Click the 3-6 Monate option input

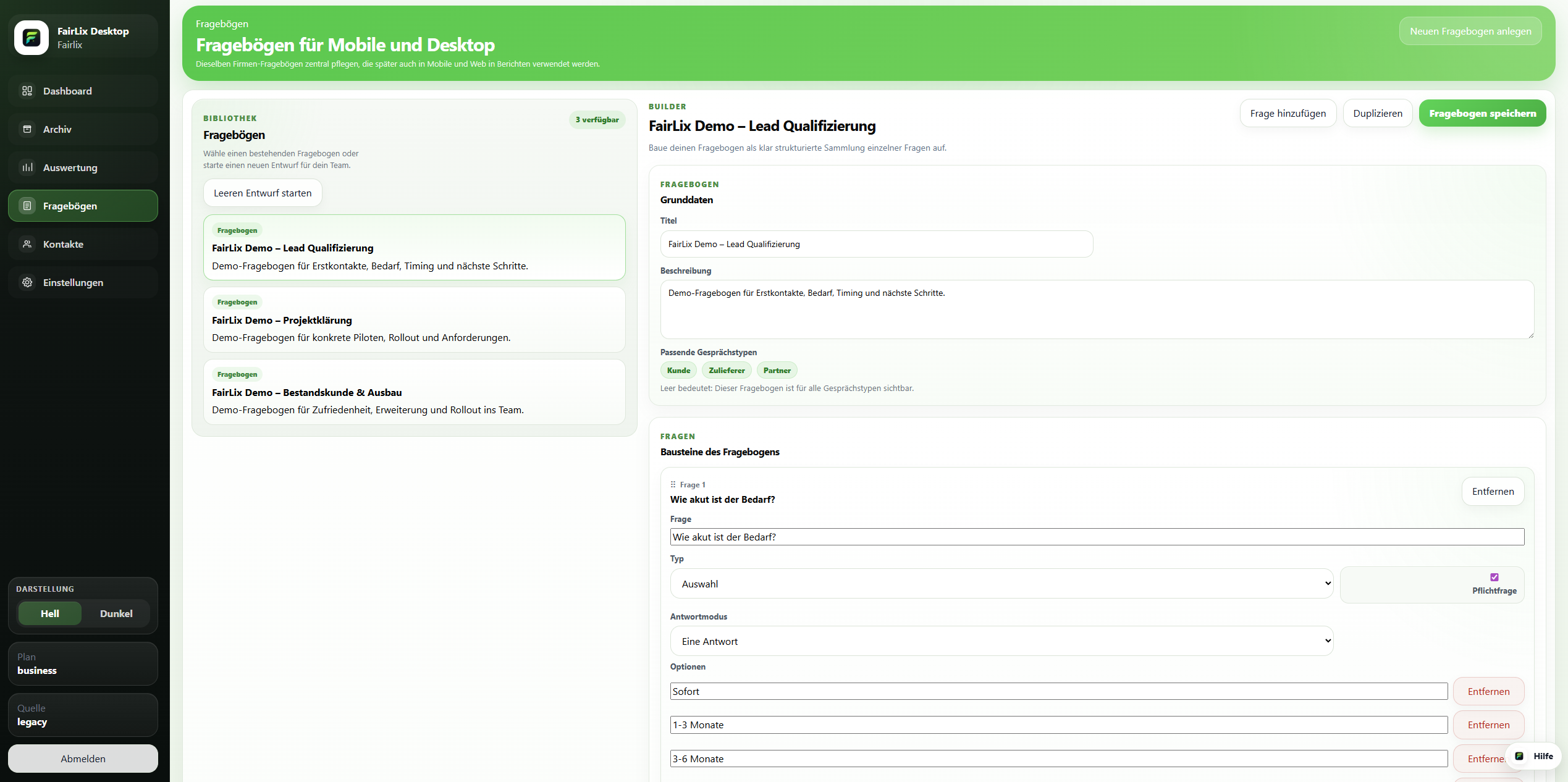click(1058, 759)
